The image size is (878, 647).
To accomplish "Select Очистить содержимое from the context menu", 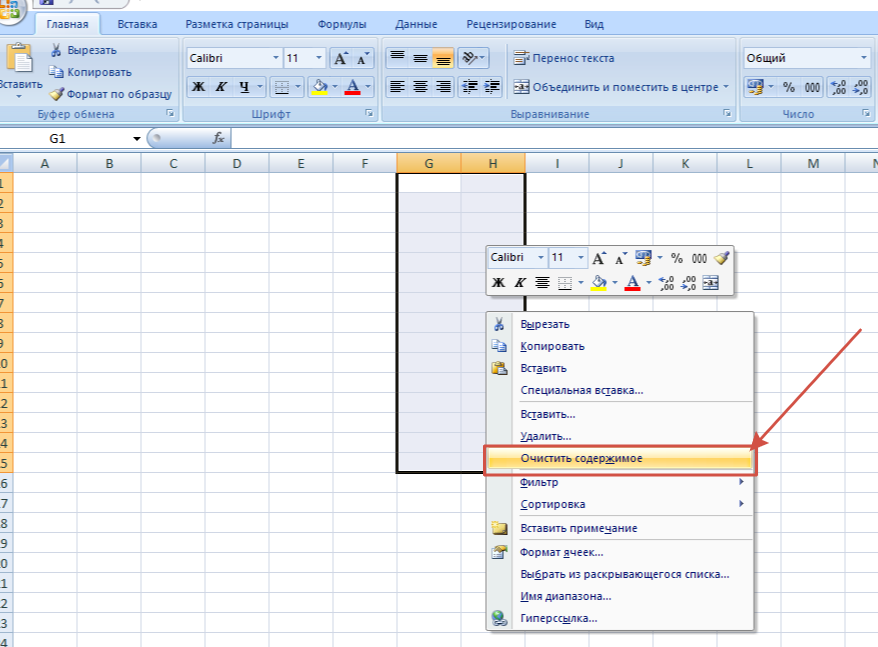I will click(x=581, y=458).
